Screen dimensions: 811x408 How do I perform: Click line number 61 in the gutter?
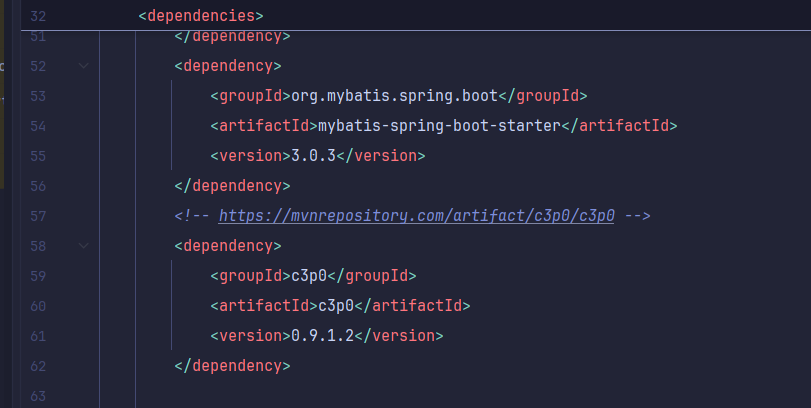pos(39,336)
